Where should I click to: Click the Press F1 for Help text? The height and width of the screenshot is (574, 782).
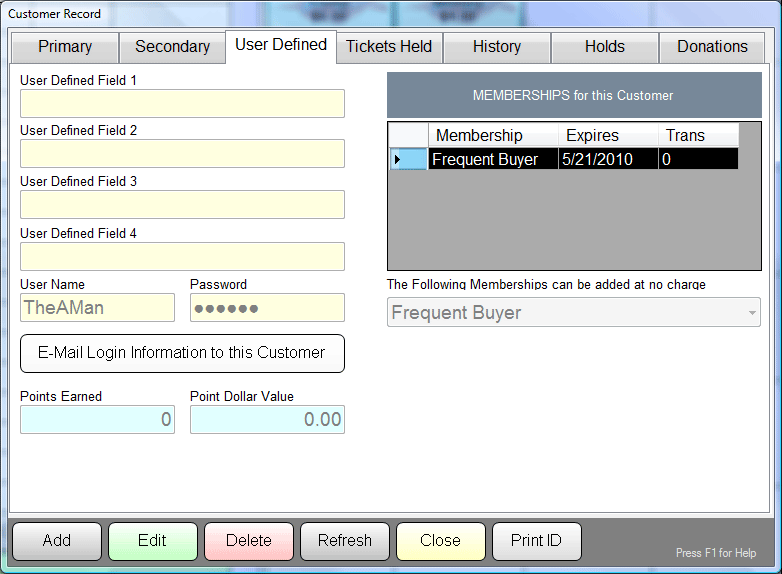coord(716,553)
